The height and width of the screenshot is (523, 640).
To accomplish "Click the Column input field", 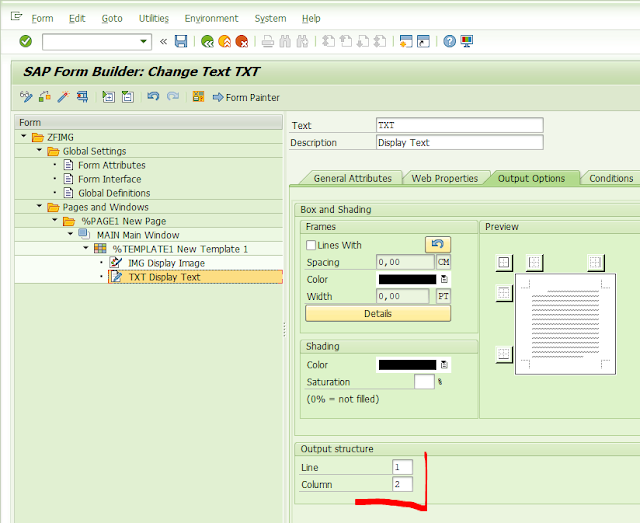I will 402,484.
